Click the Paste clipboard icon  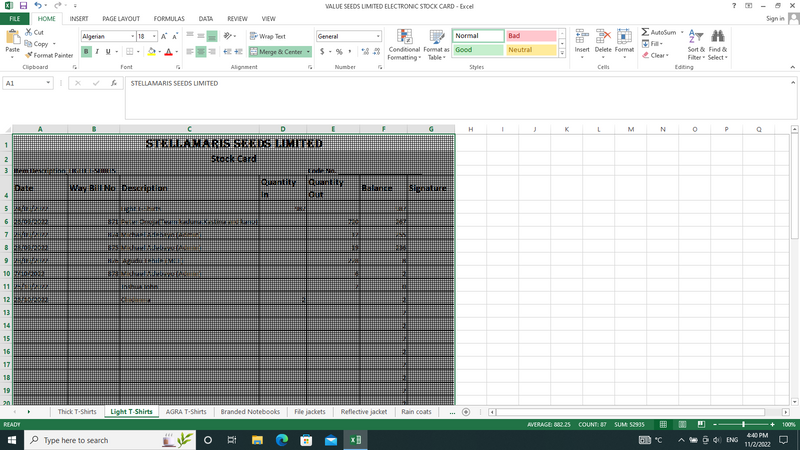click(12, 37)
